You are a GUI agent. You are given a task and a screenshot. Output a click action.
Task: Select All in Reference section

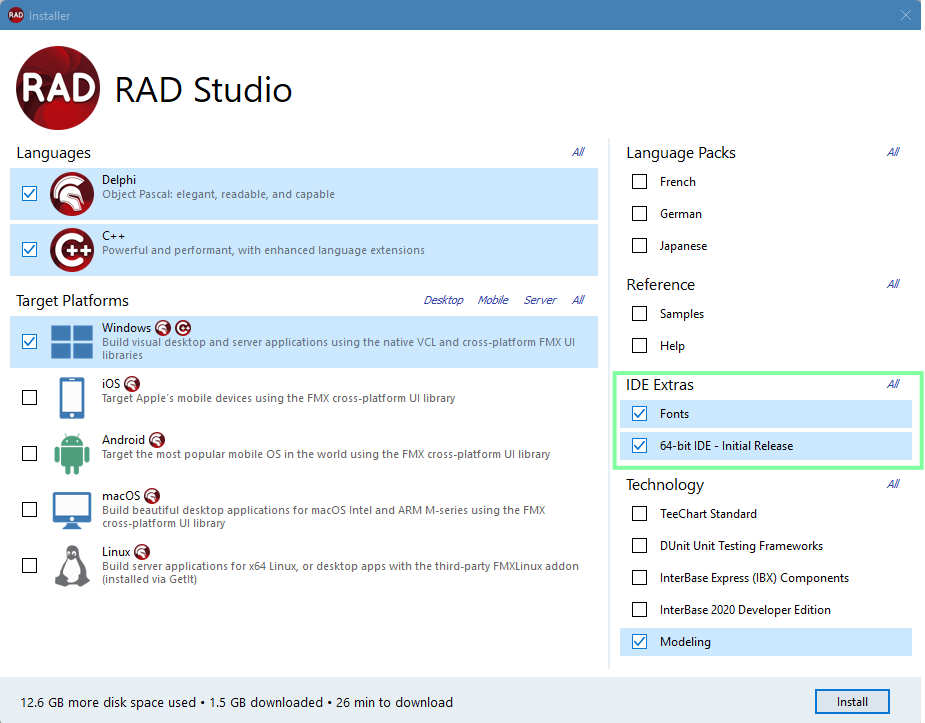click(893, 284)
